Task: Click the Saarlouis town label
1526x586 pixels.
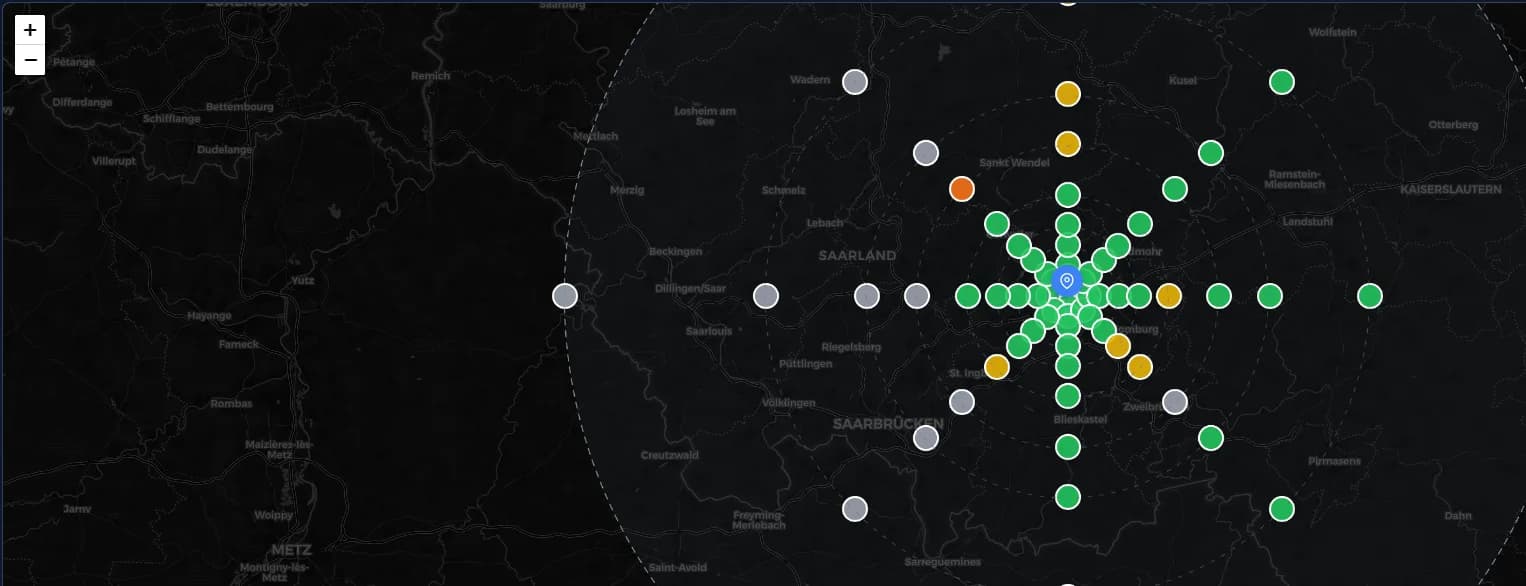Action: click(709, 331)
